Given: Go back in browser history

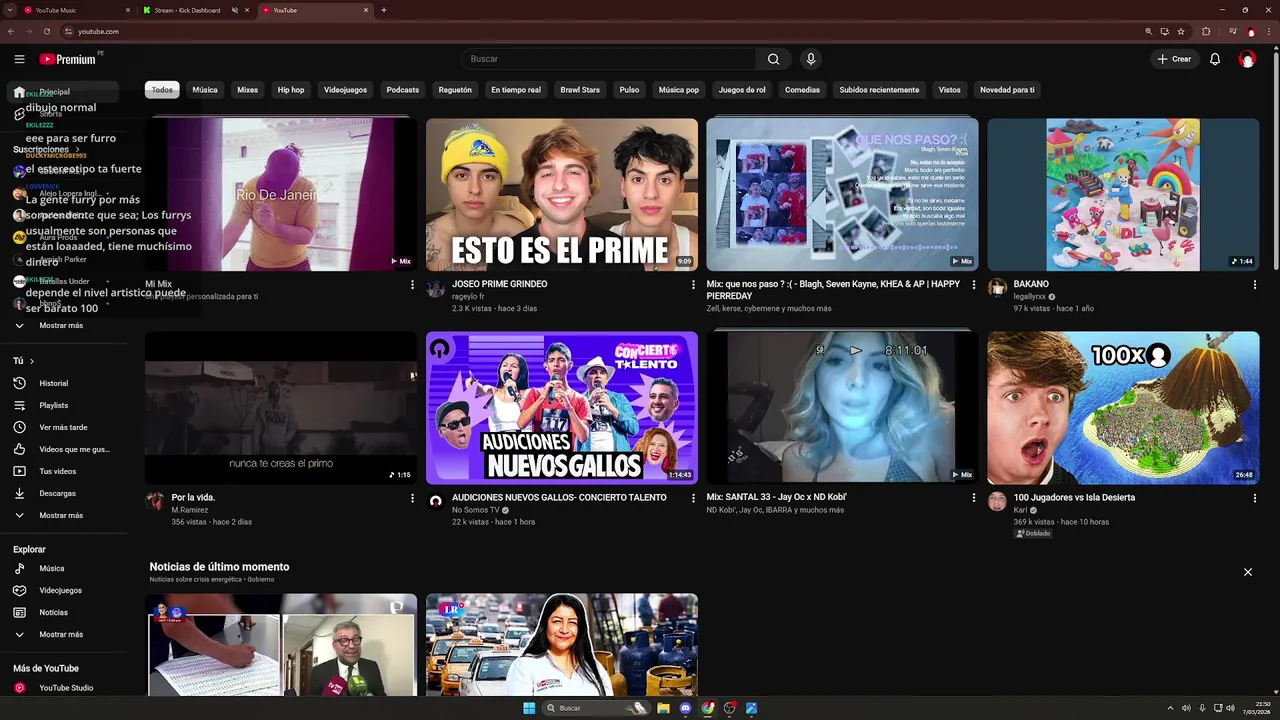Looking at the screenshot, I should click(x=11, y=31).
